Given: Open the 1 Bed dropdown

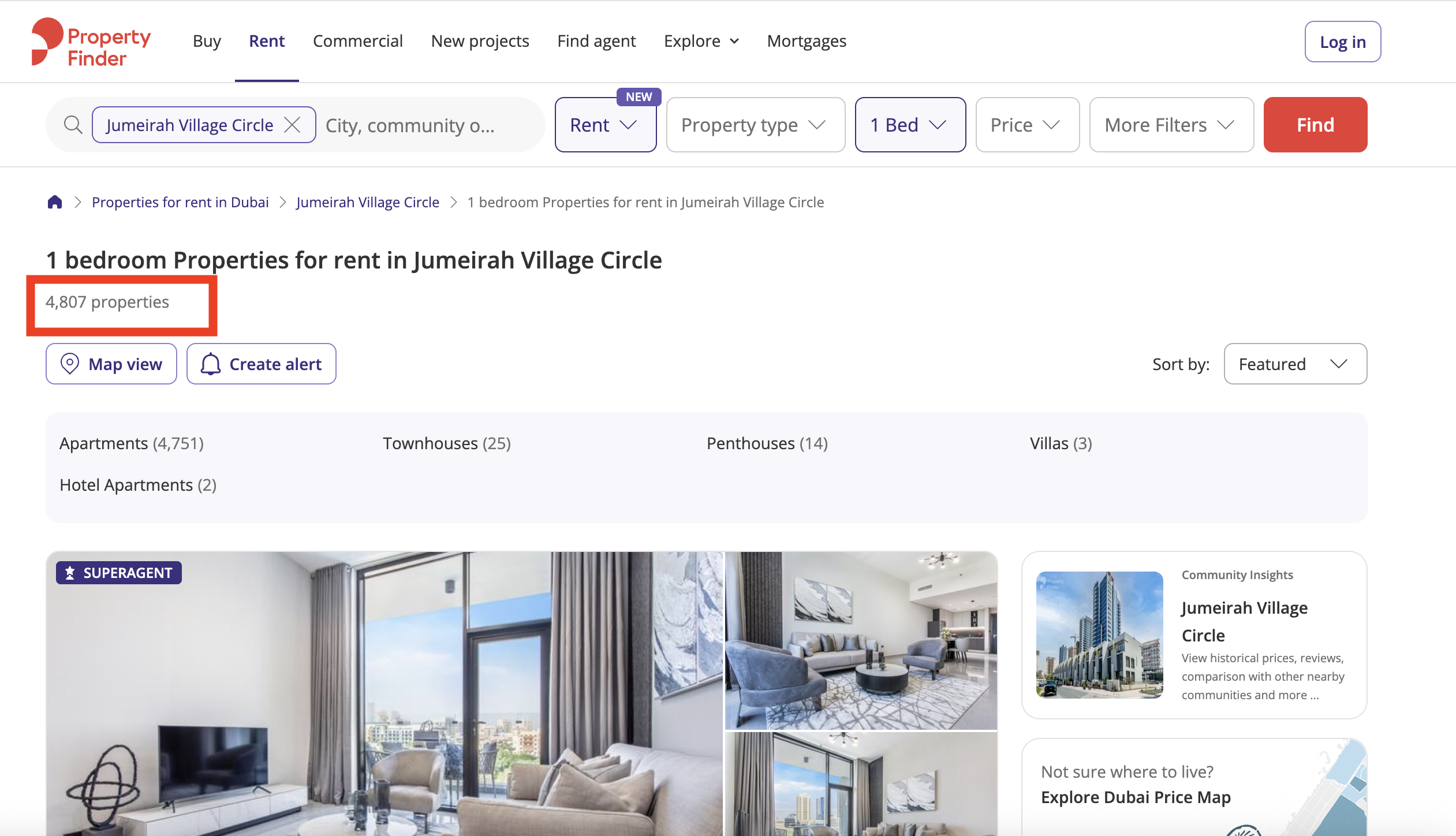Looking at the screenshot, I should click(x=910, y=125).
